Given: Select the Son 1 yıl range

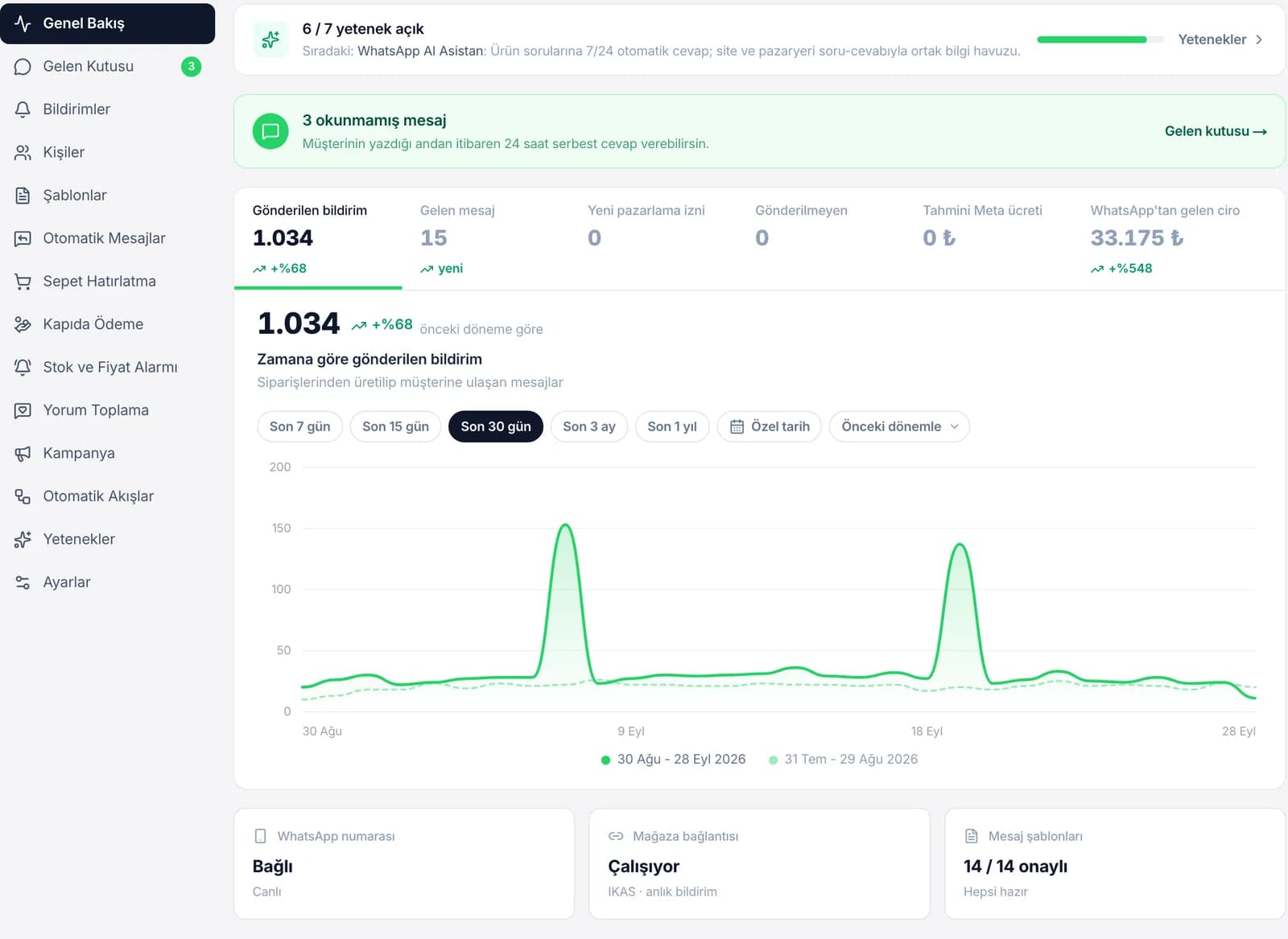Looking at the screenshot, I should point(672,426).
